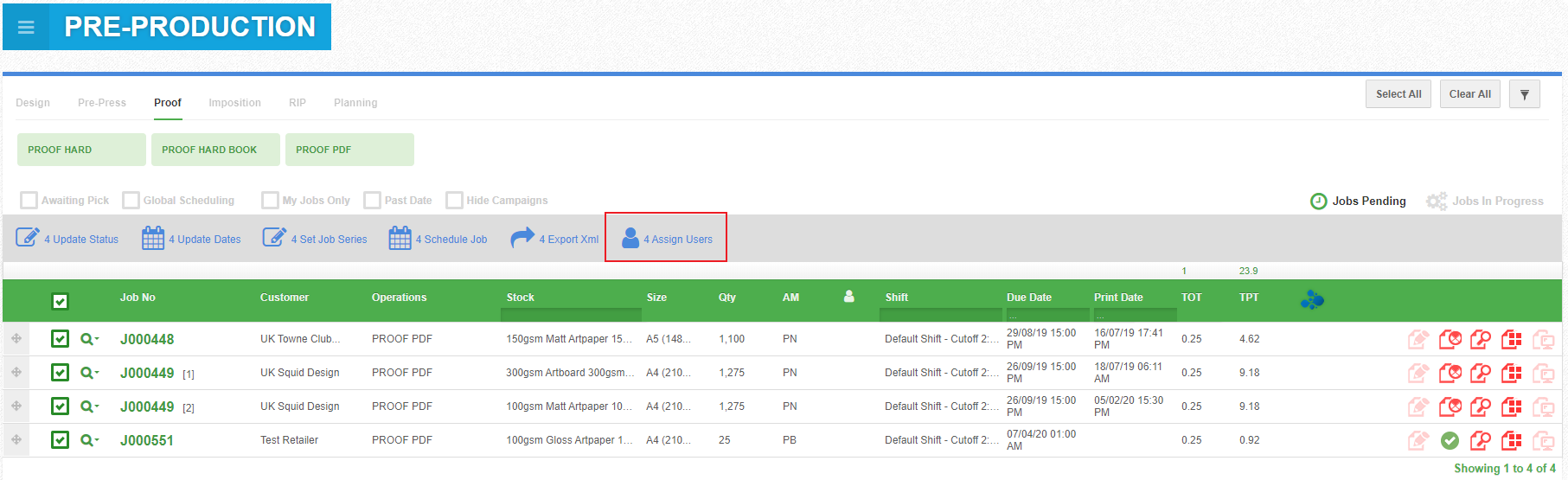1568x480 pixels.
Task: Sort by the Customer column header
Action: click(x=285, y=297)
